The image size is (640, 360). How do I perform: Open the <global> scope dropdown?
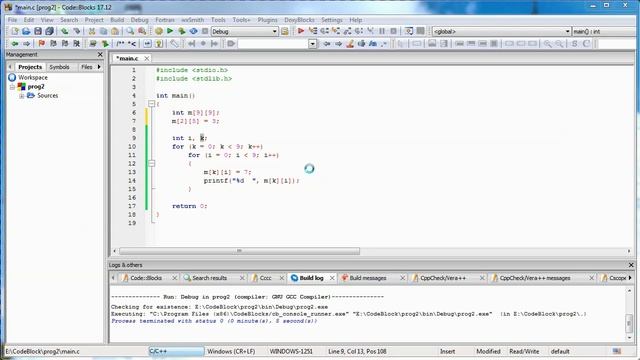click(502, 31)
